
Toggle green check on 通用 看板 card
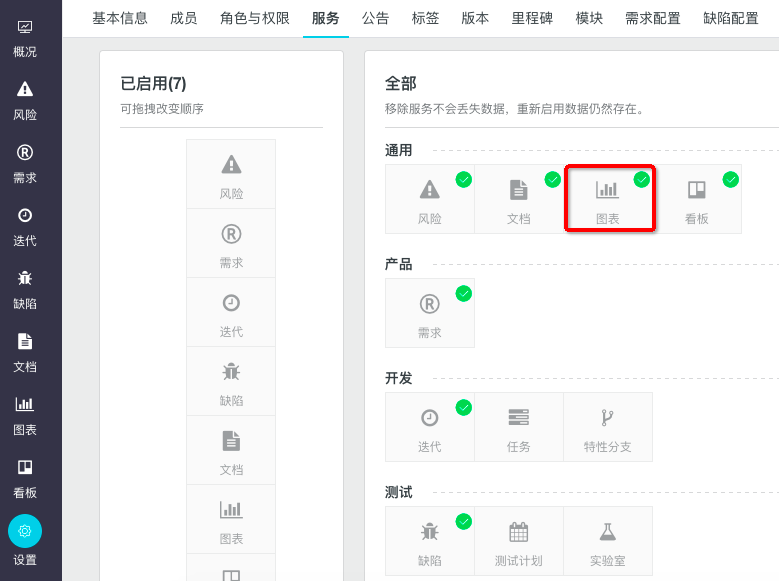730,179
